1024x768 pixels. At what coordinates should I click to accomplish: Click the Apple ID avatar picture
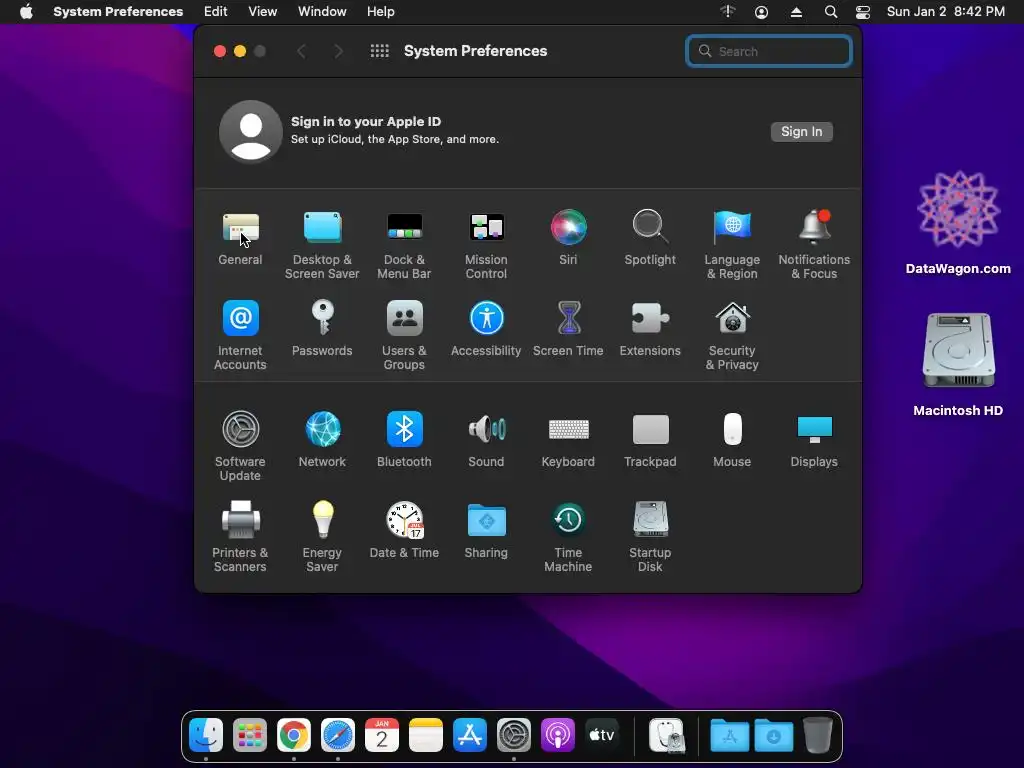[x=251, y=131]
